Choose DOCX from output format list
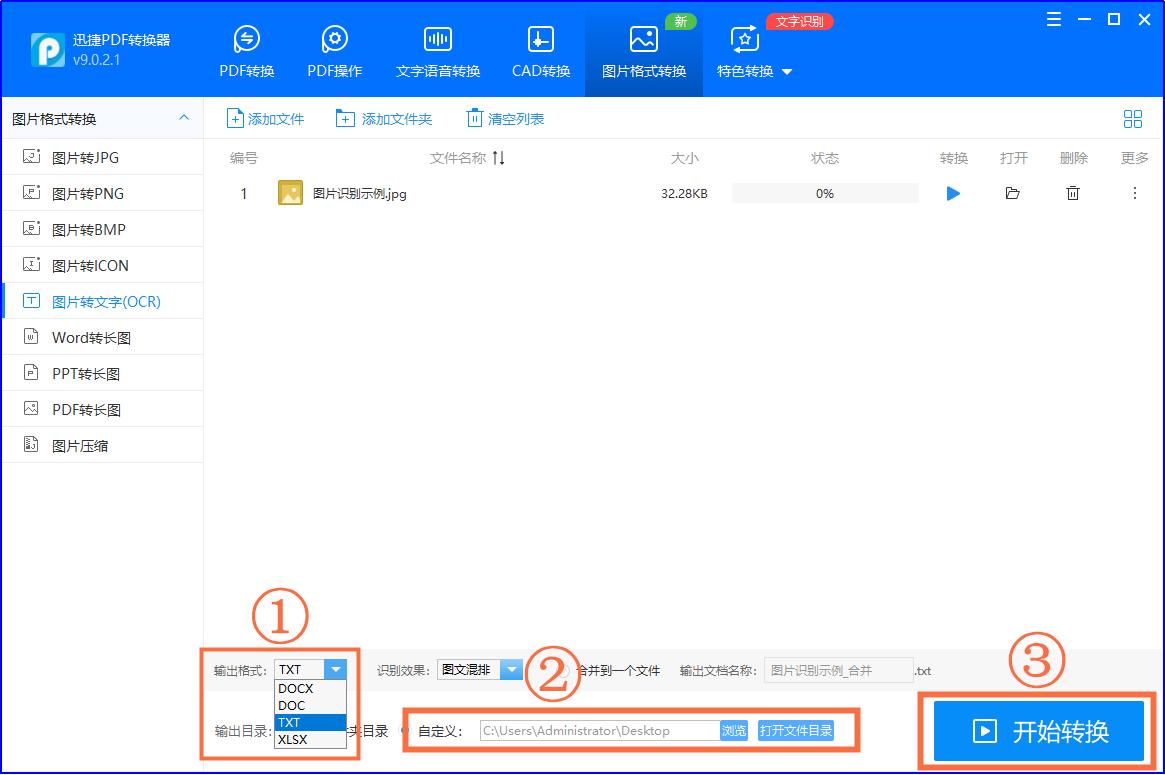 [296, 689]
